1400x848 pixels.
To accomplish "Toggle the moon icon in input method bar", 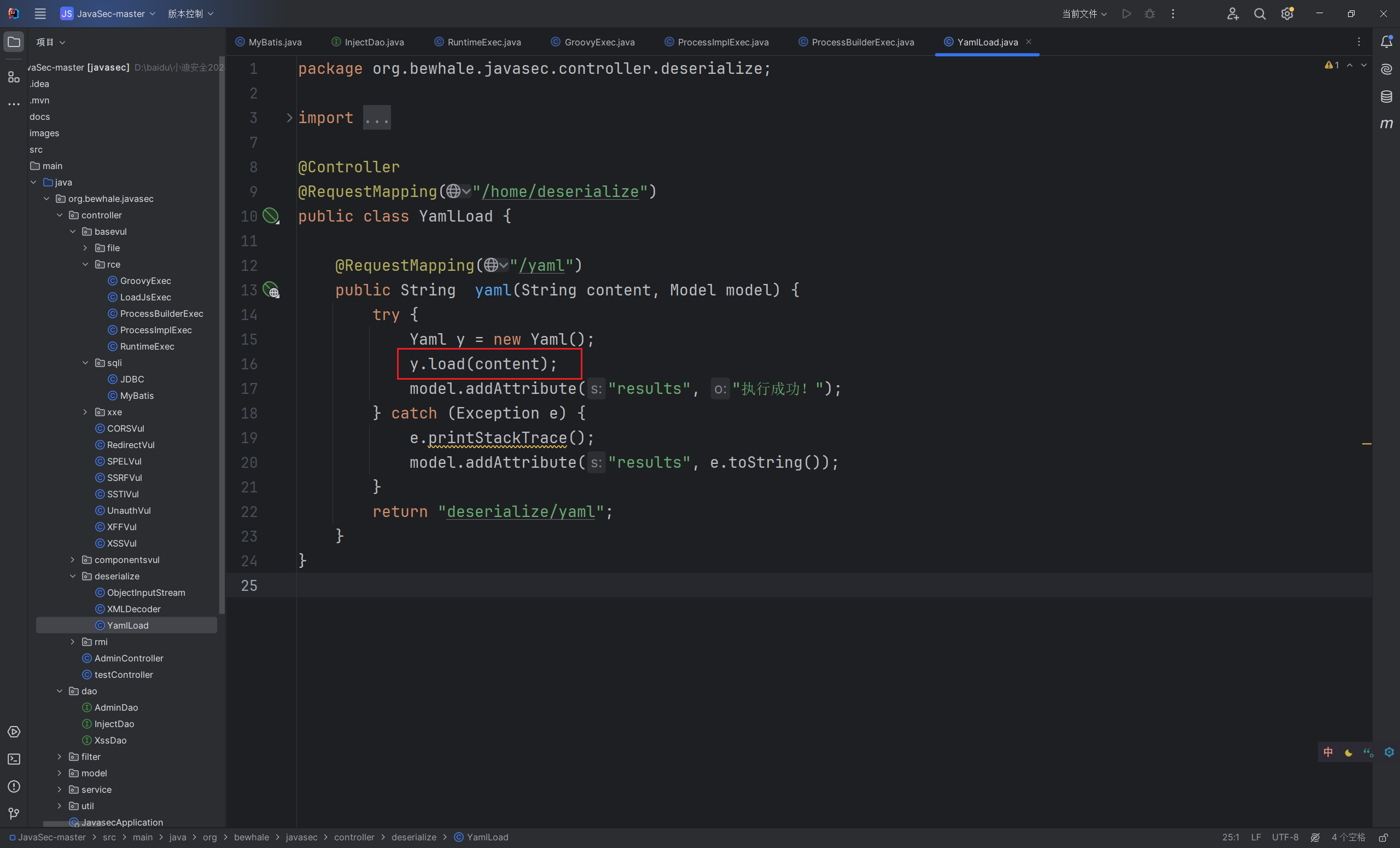I will coord(1348,752).
